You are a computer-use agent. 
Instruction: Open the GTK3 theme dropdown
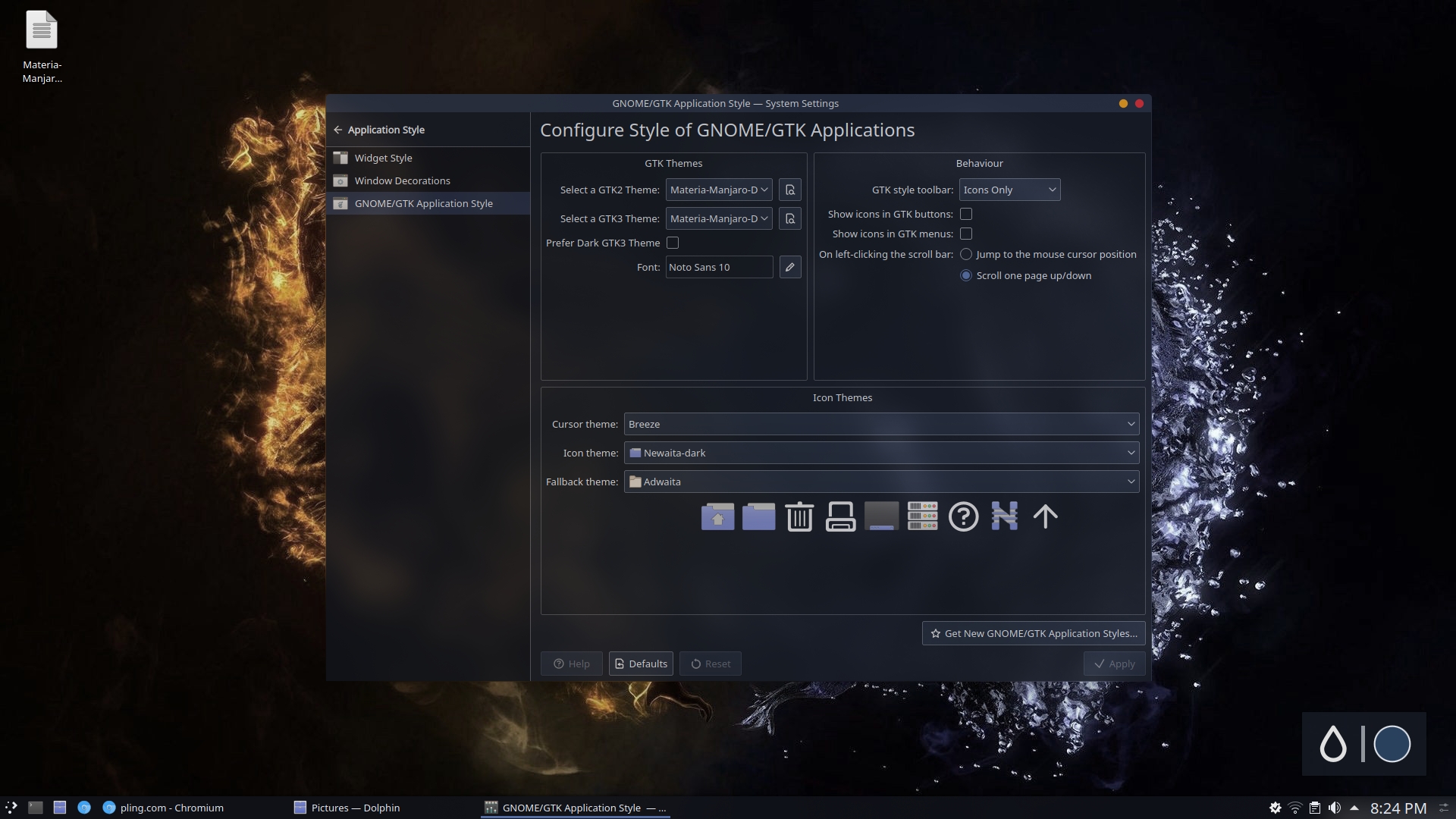[x=719, y=218]
